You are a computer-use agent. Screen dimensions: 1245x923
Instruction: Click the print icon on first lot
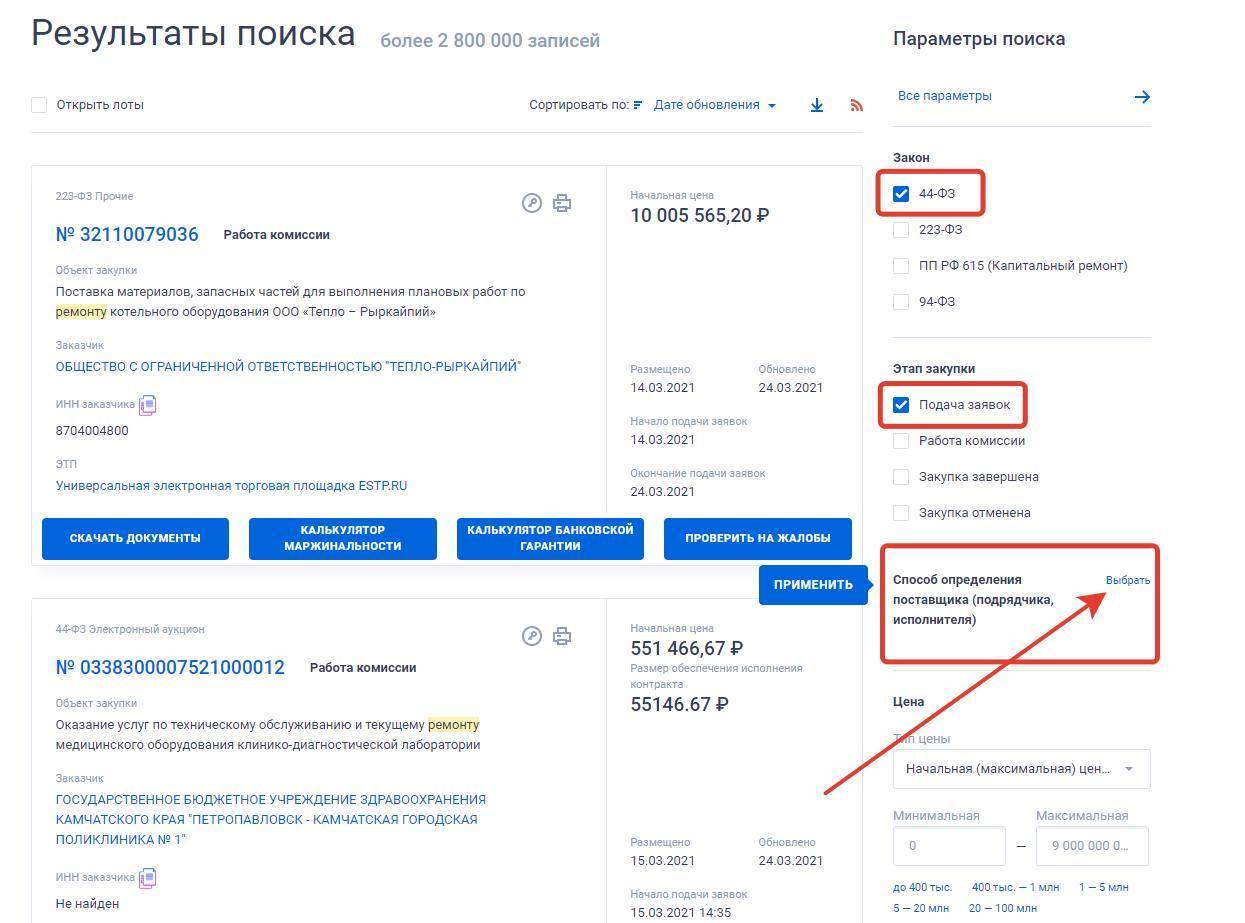click(x=562, y=203)
